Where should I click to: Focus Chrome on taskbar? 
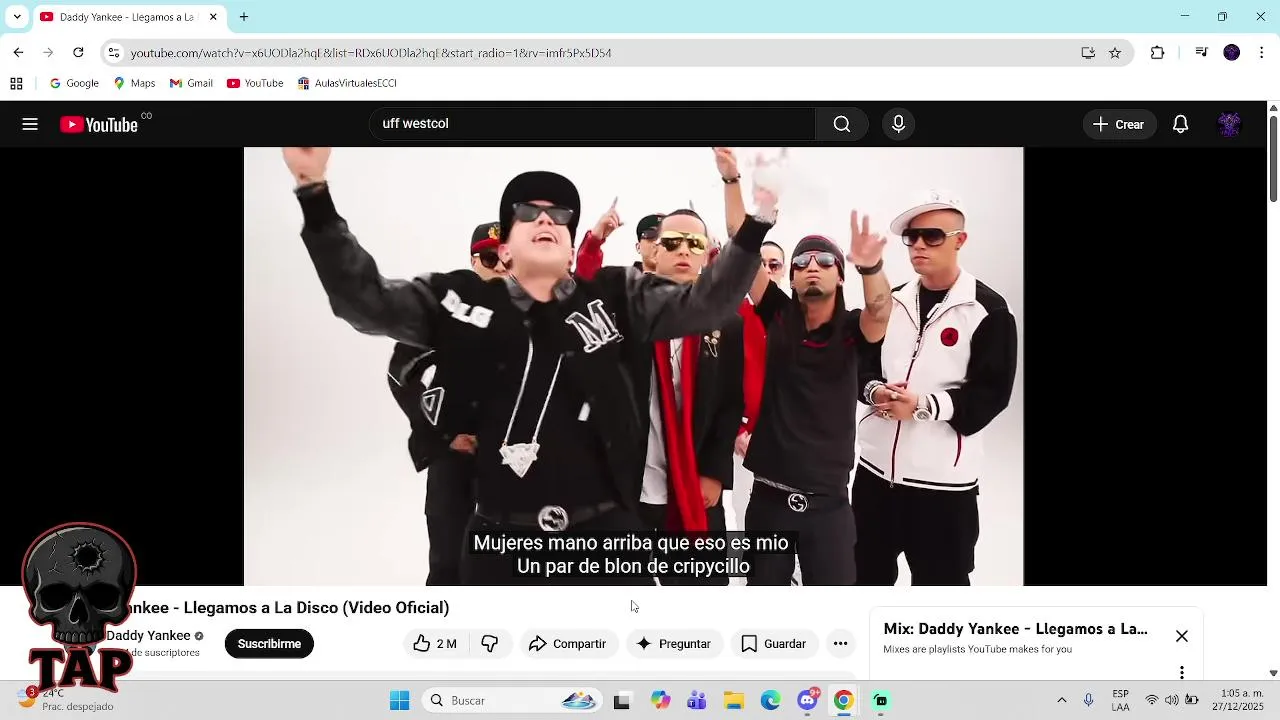[844, 701]
